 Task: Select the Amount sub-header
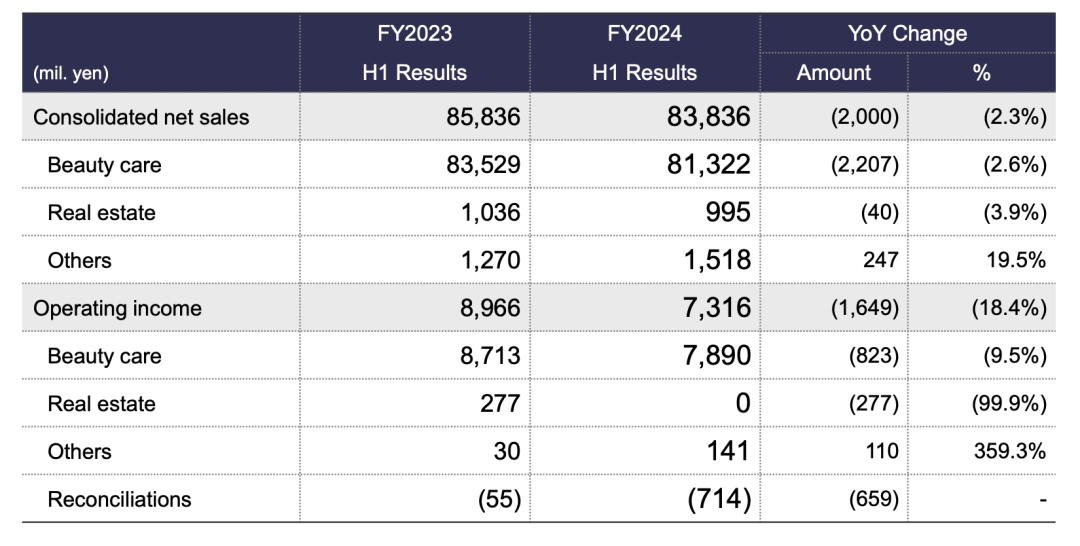tap(833, 72)
